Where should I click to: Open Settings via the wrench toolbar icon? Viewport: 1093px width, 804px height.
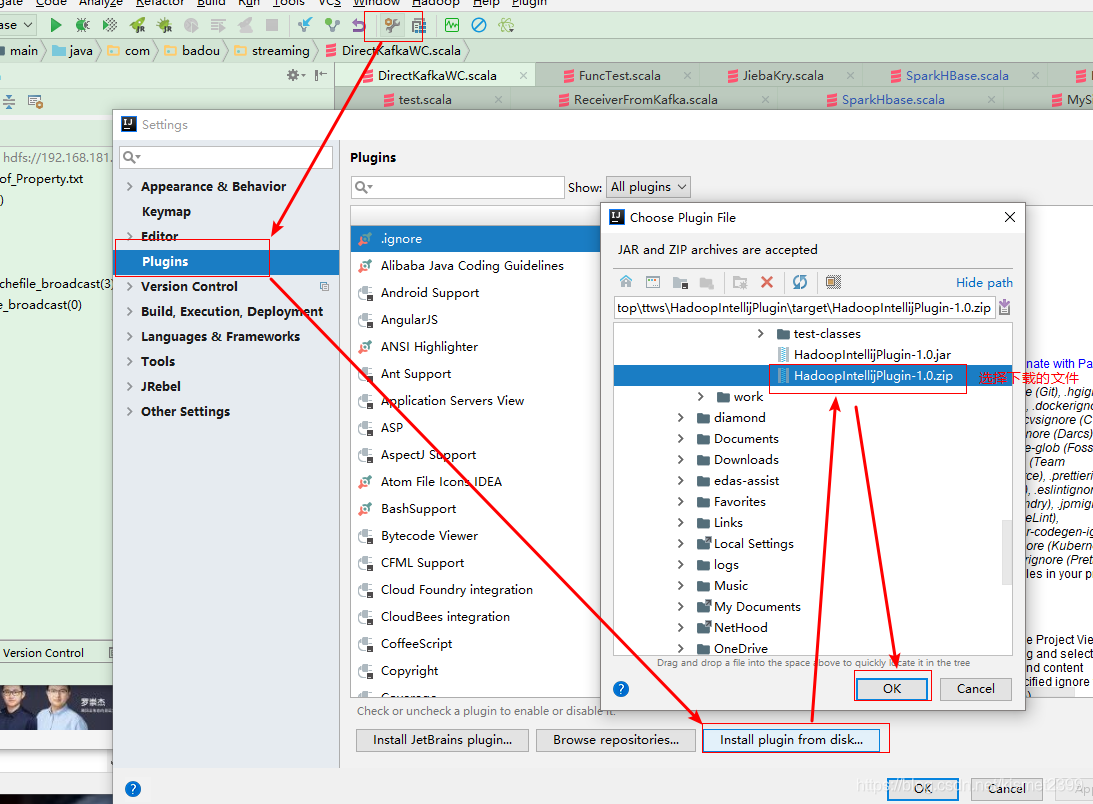[x=392, y=26]
